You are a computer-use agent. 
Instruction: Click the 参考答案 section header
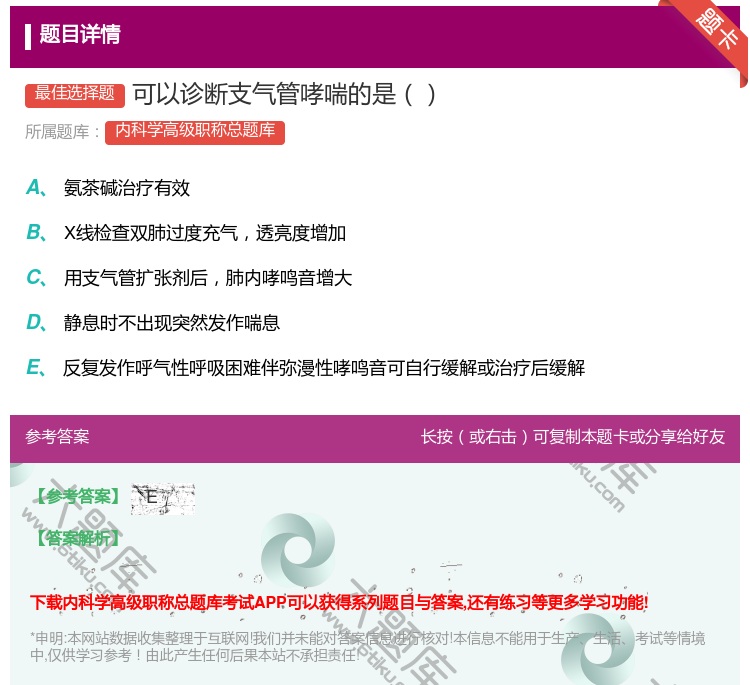[57, 437]
